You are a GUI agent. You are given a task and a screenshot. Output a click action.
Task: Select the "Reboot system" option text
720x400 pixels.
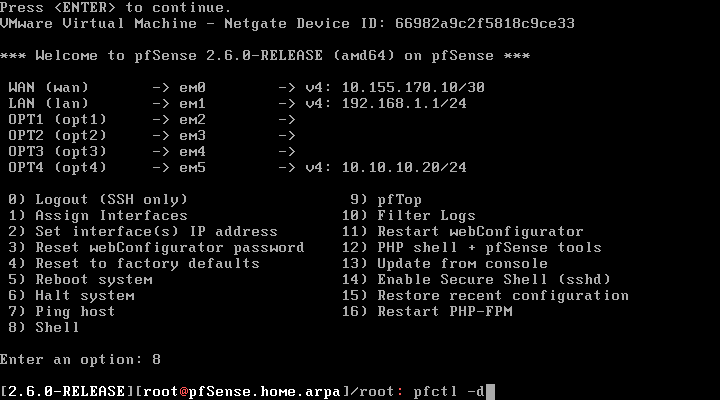(x=92, y=279)
